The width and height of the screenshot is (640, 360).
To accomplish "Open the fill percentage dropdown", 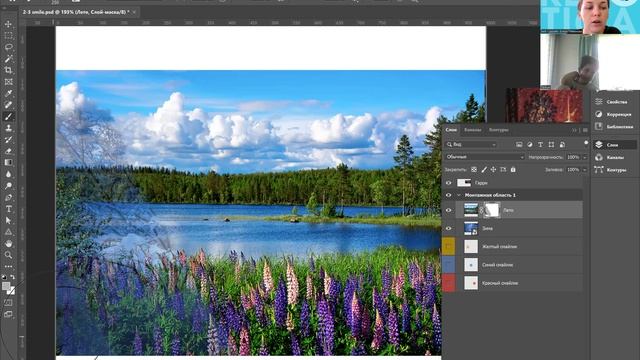I will click(584, 169).
